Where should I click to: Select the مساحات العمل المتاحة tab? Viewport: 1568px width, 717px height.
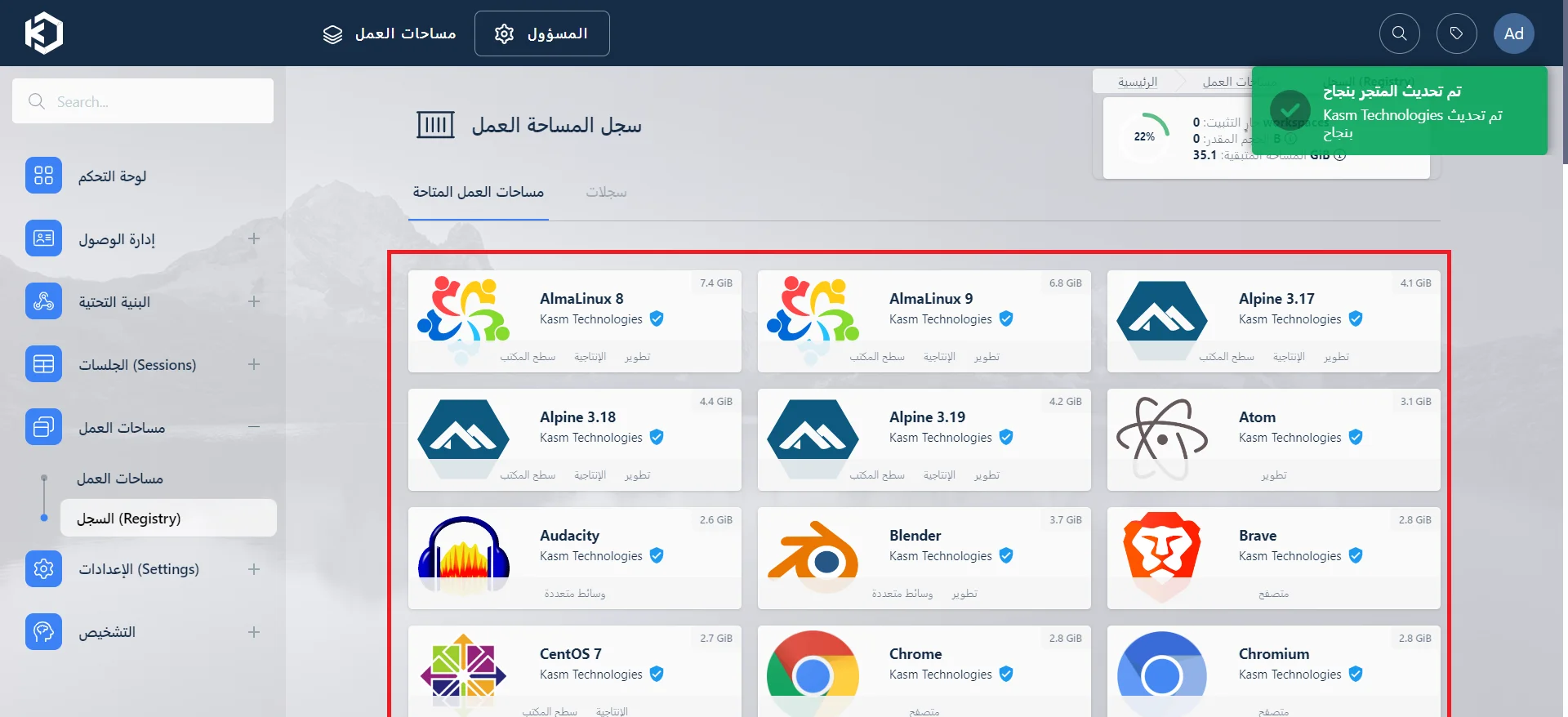pos(479,192)
